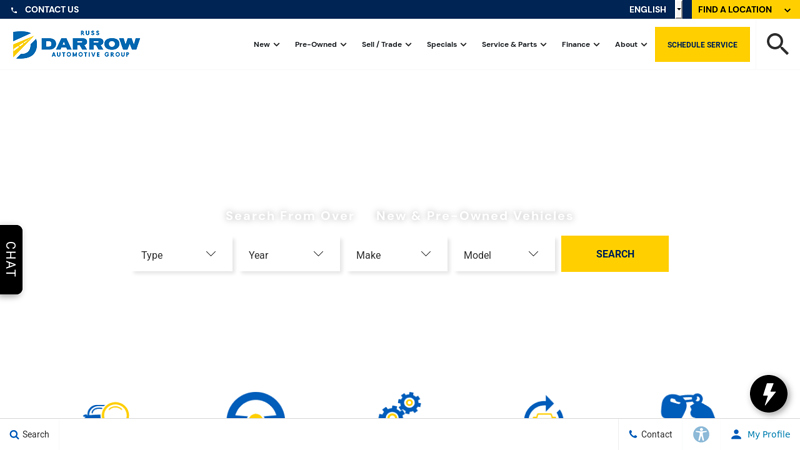Image resolution: width=800 pixels, height=450 pixels.
Task: Open the magnifier search icon in header
Action: tap(776, 44)
